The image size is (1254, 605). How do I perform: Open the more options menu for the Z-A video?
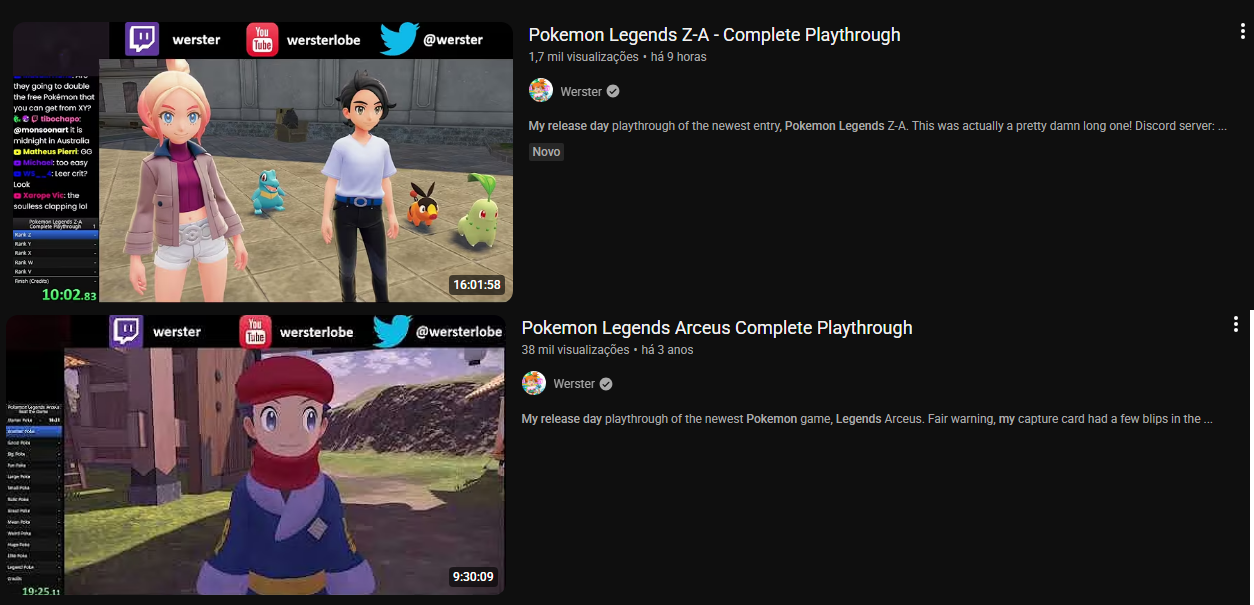coord(1243,31)
